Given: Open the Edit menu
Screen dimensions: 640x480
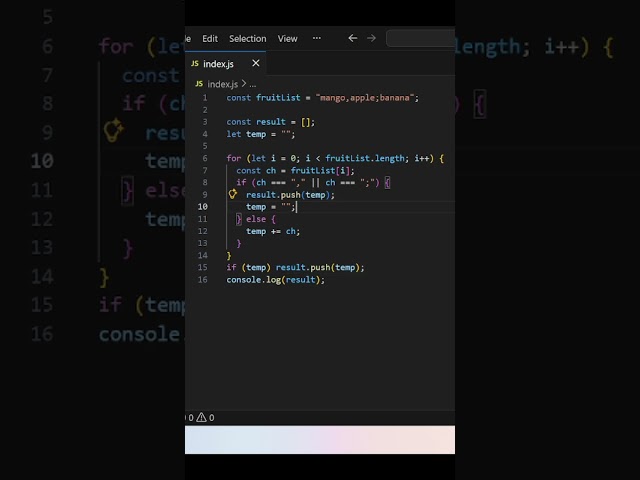Looking at the screenshot, I should pos(210,39).
